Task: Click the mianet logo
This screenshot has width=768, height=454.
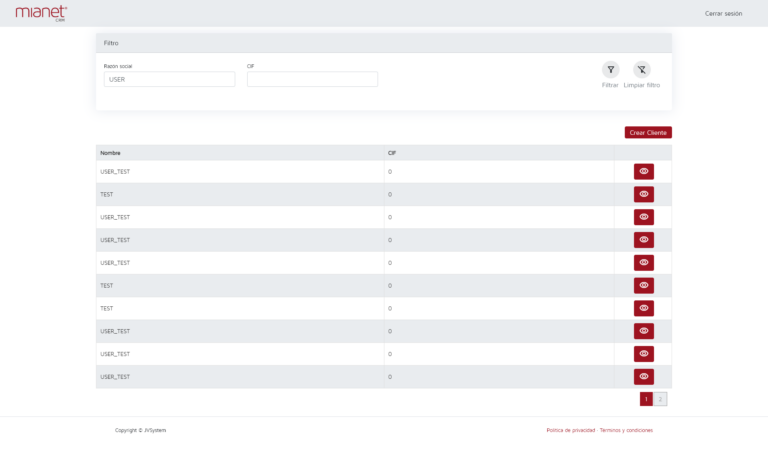Action: [x=41, y=13]
